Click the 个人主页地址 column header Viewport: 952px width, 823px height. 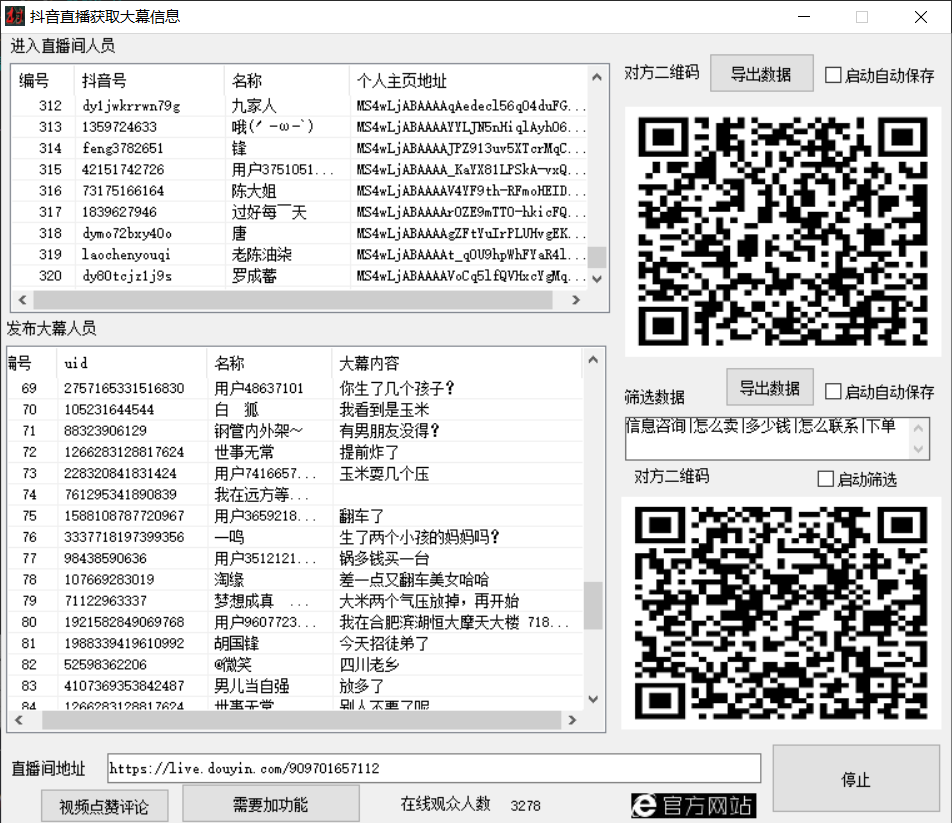coord(469,80)
